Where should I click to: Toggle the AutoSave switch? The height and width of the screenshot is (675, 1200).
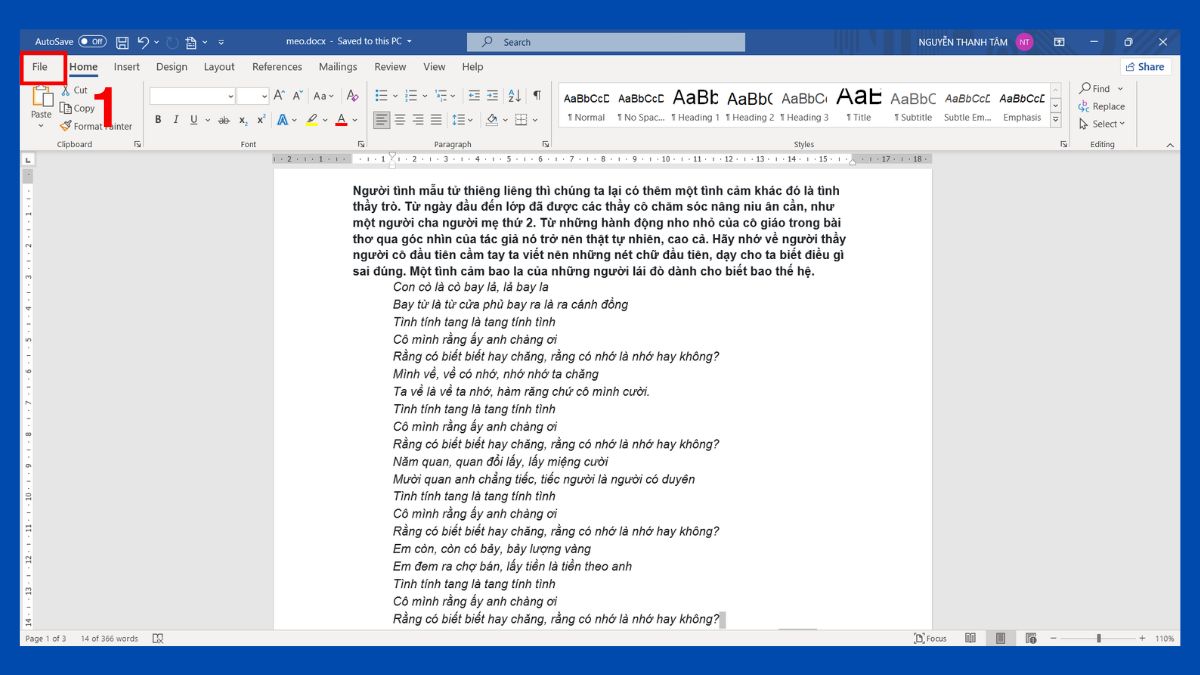coord(92,42)
